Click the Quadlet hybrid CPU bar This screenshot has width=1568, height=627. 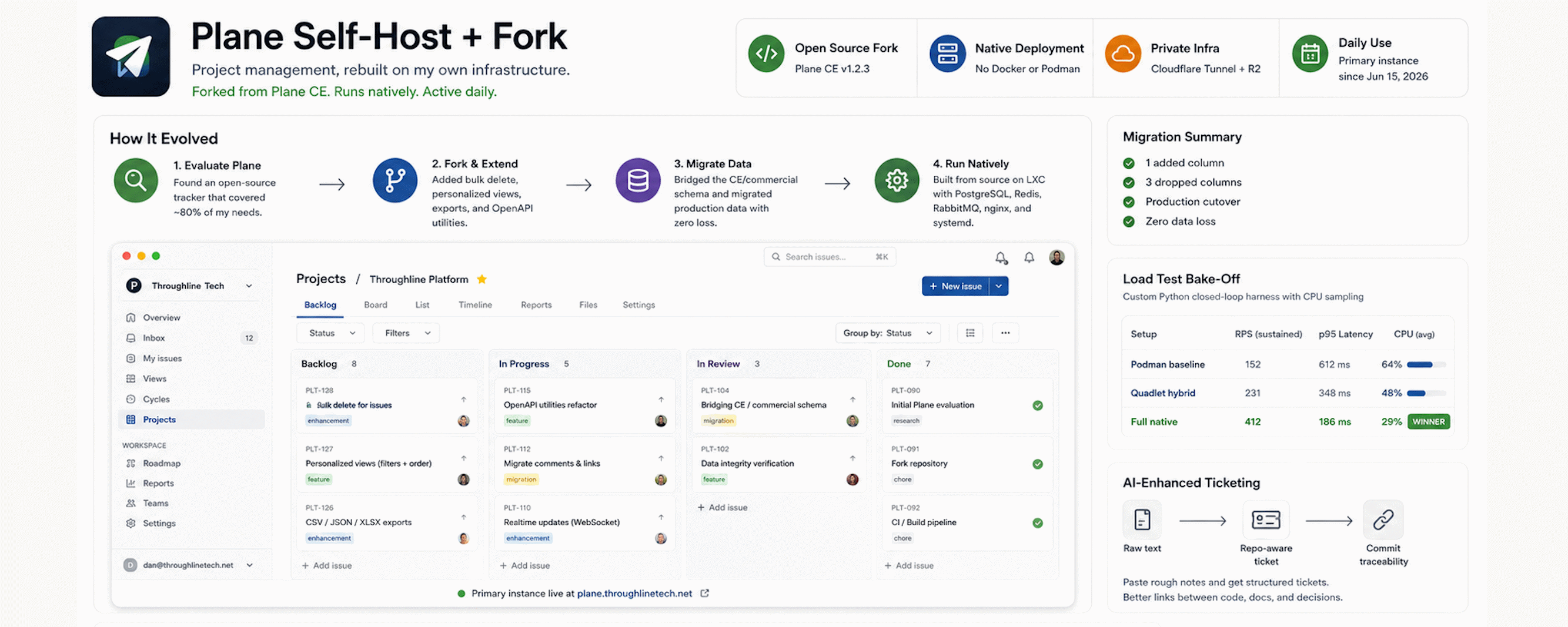point(1426,394)
